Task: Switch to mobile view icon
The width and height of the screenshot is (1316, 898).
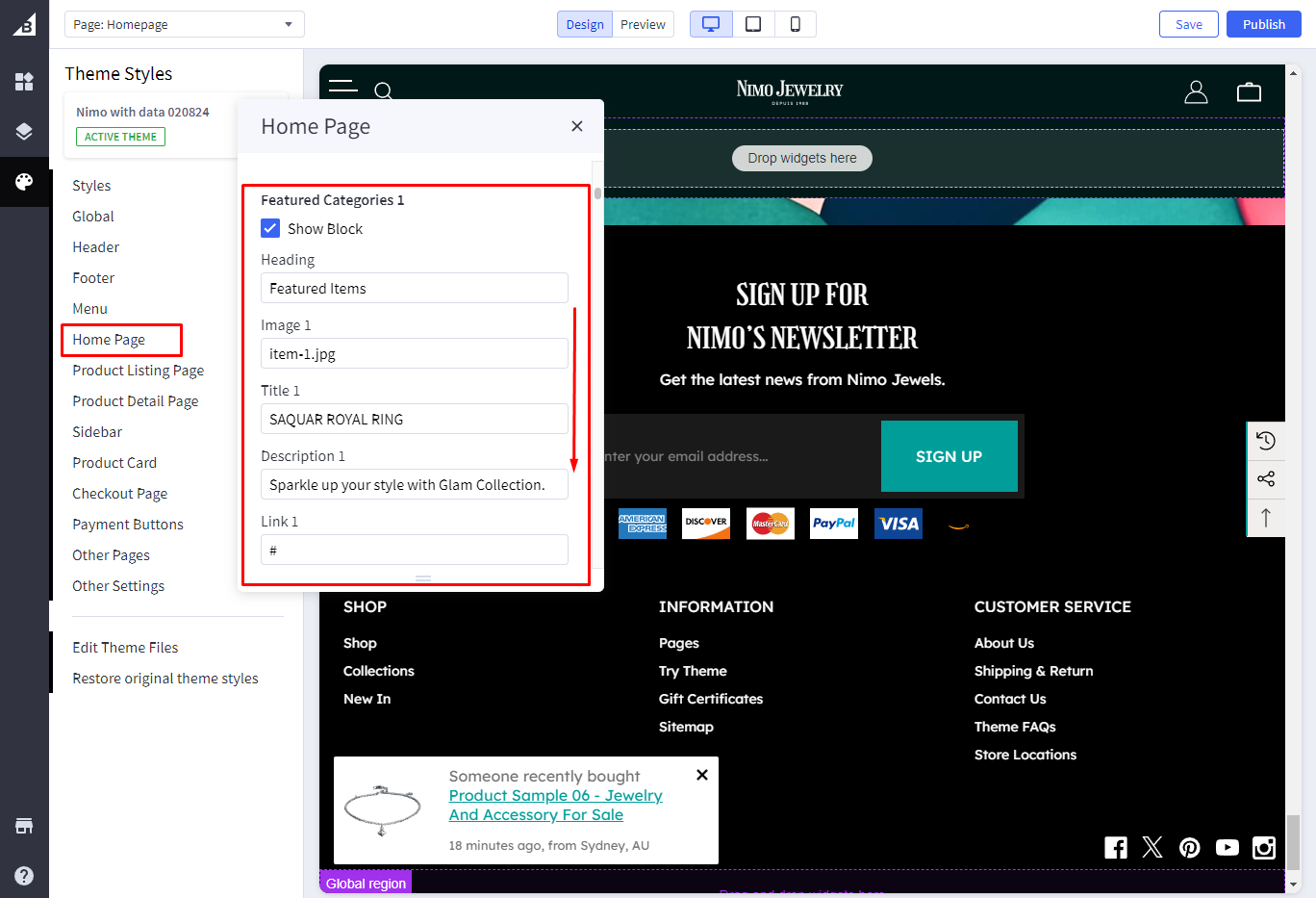Action: pos(795,24)
